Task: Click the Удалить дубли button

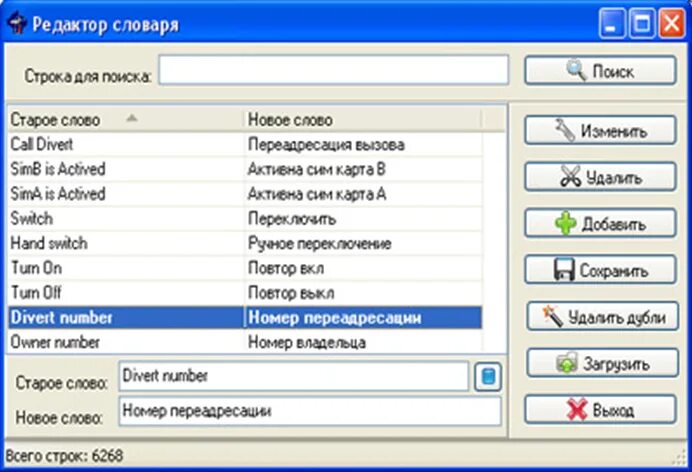Action: click(602, 316)
